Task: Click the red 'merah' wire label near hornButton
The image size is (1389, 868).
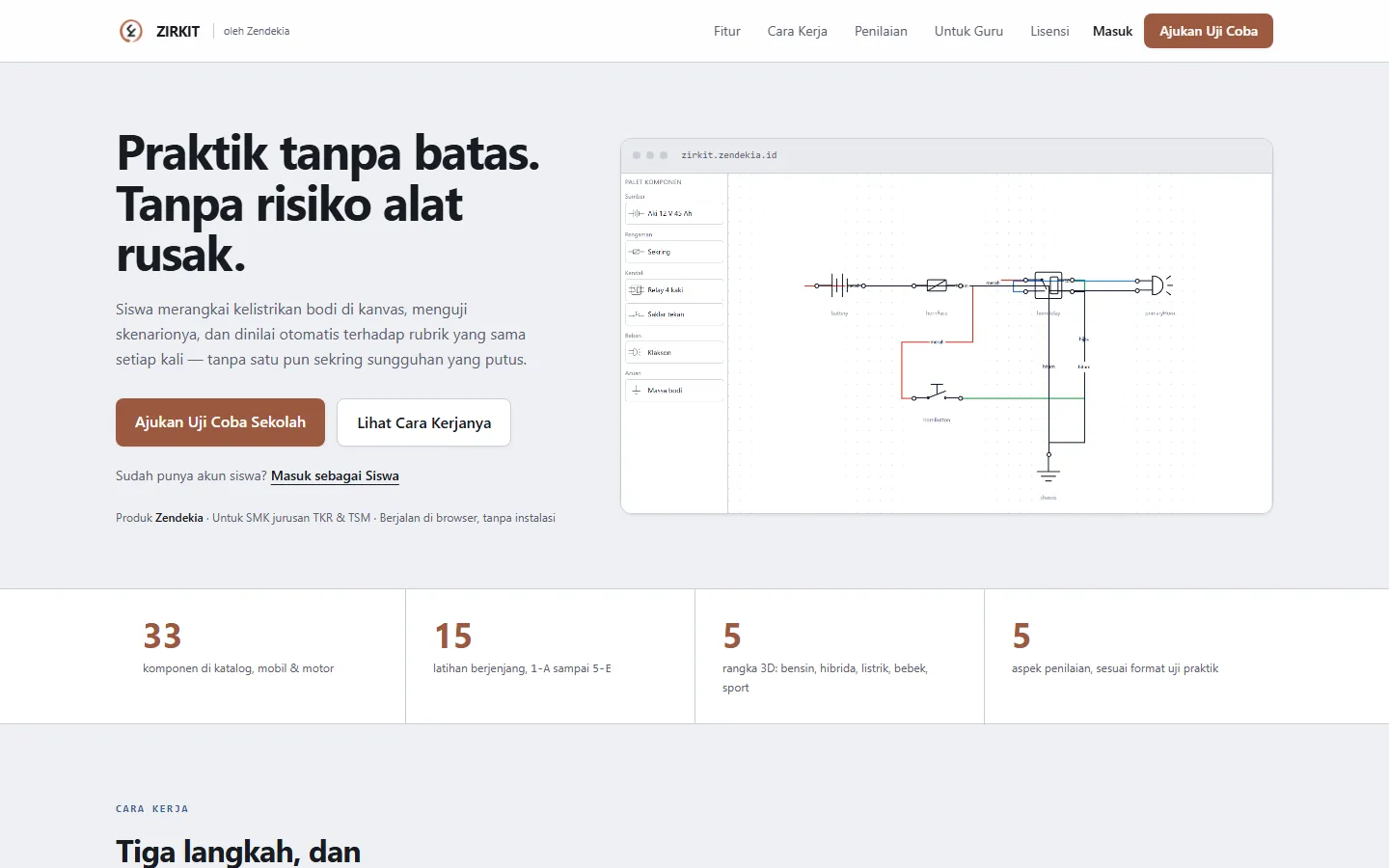Action: [937, 342]
